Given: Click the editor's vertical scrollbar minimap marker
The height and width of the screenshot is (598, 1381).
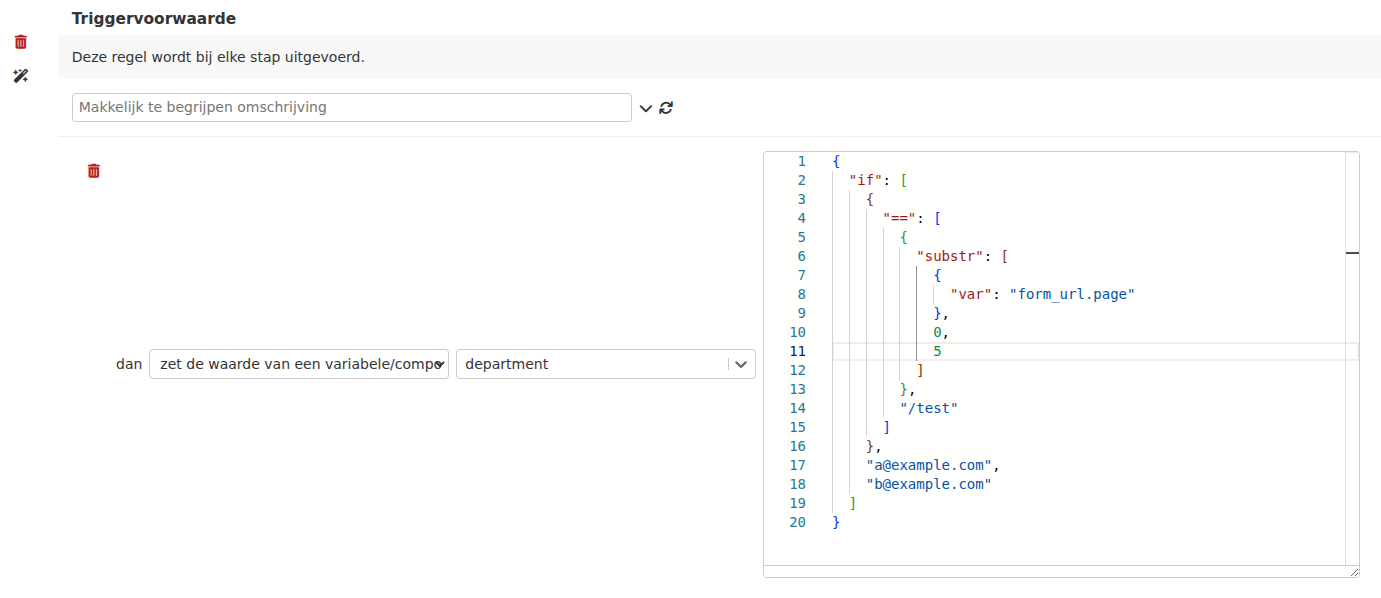Looking at the screenshot, I should (x=1353, y=254).
